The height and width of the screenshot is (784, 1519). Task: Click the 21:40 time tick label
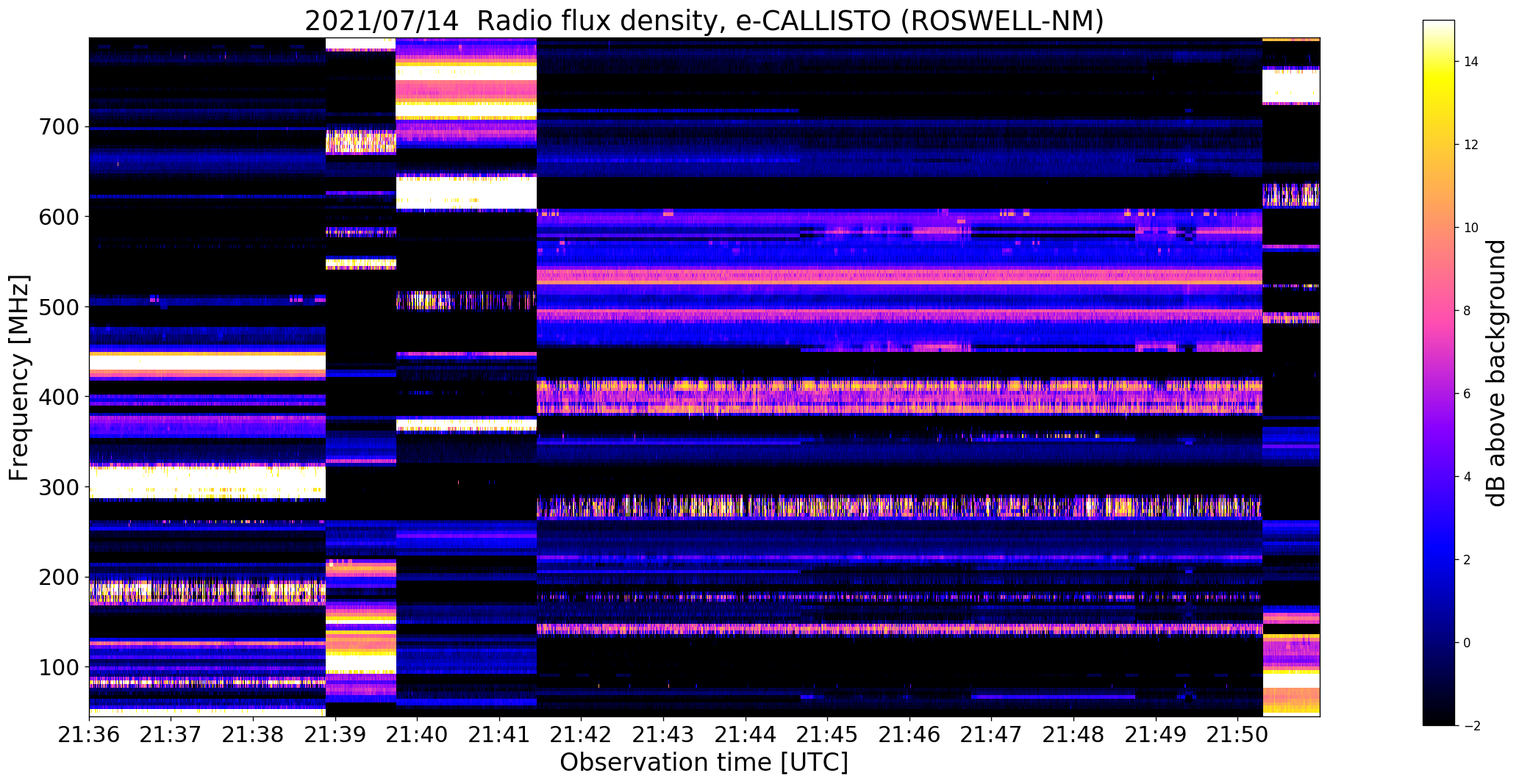click(x=418, y=735)
